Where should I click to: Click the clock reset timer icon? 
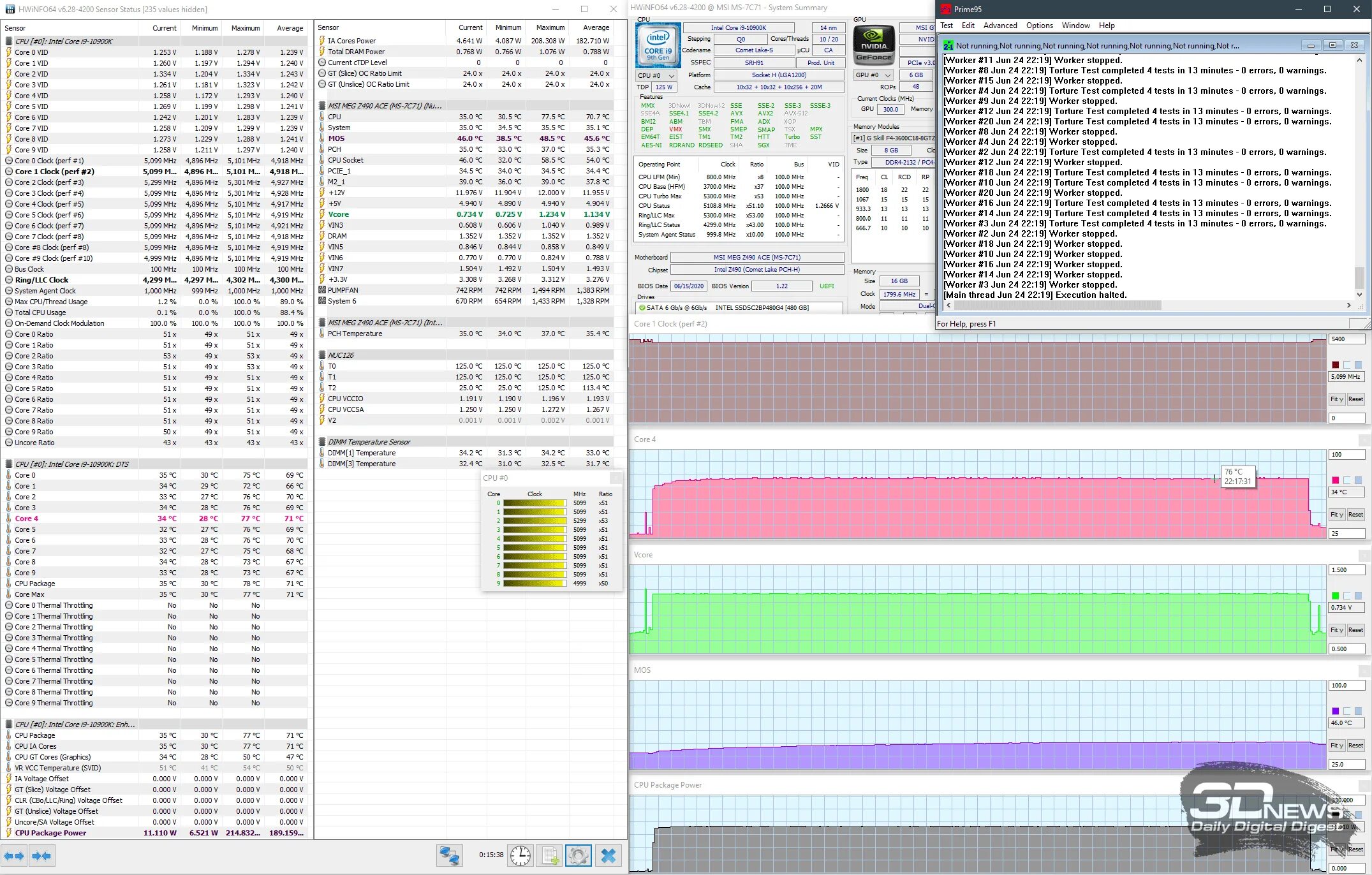click(x=520, y=855)
